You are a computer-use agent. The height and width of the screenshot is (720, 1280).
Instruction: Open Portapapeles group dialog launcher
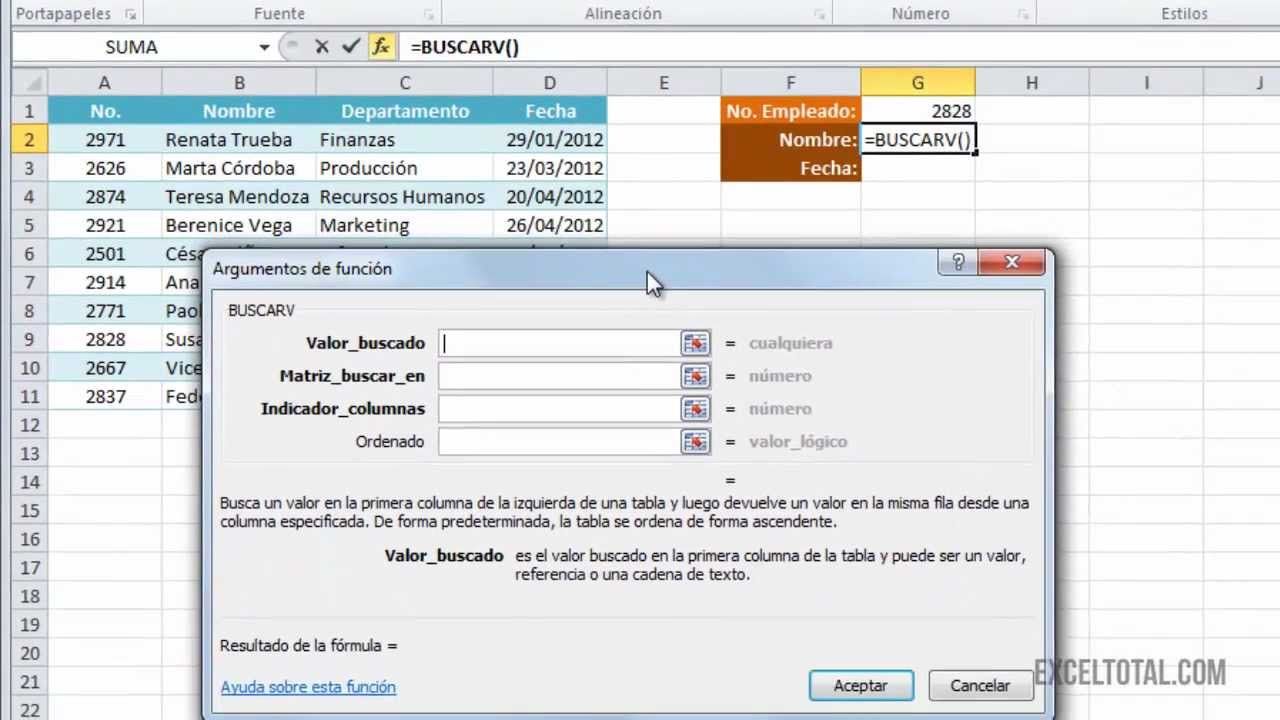(x=130, y=15)
